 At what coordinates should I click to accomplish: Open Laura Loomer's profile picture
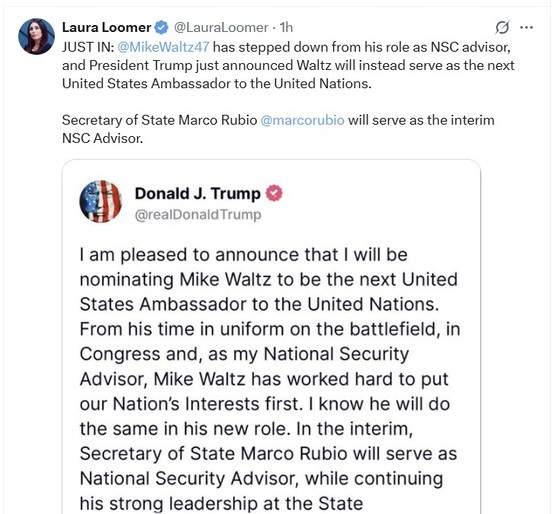pyautogui.click(x=36, y=36)
